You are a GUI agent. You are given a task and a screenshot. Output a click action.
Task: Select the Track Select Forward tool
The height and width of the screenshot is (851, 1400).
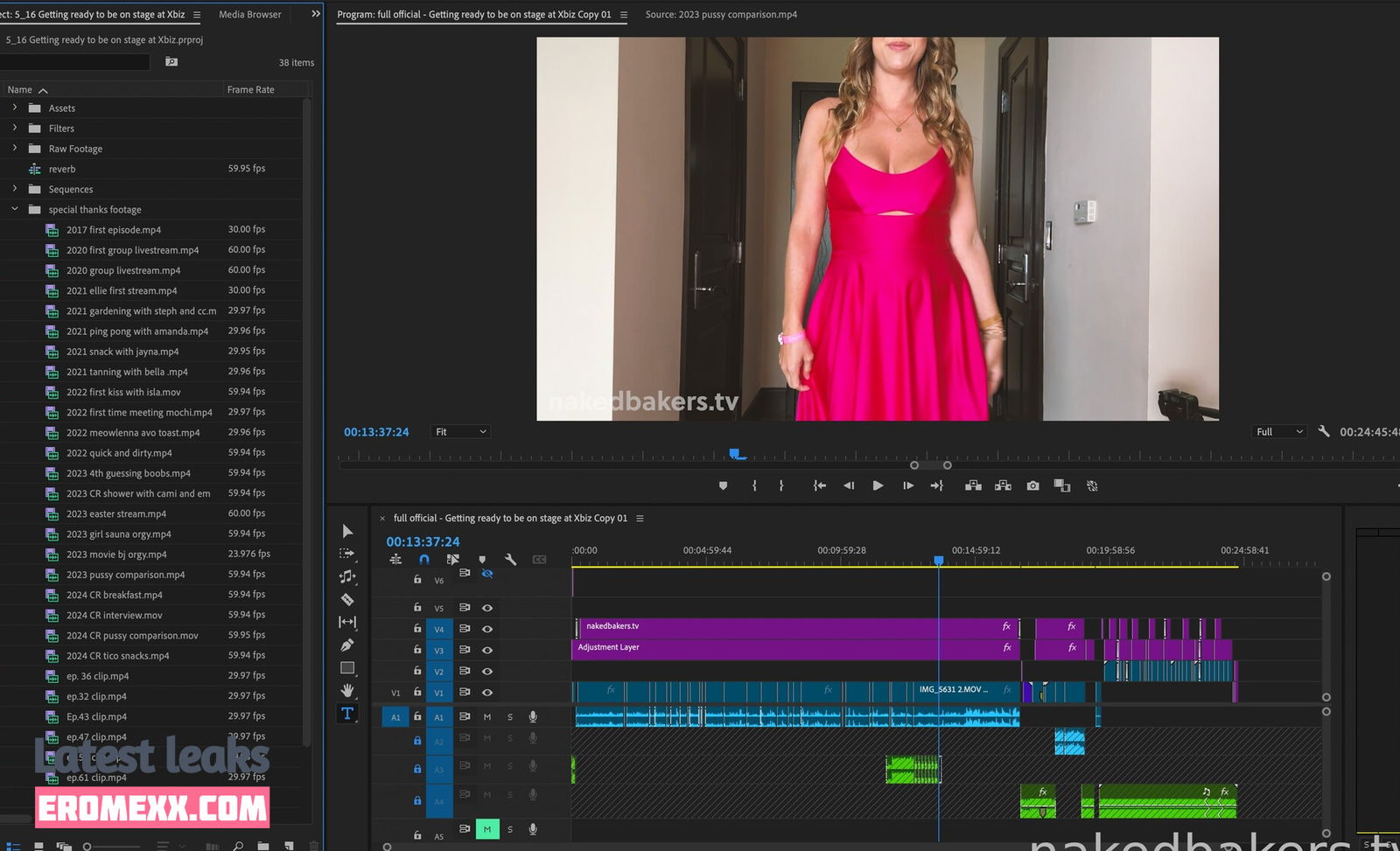click(347, 554)
